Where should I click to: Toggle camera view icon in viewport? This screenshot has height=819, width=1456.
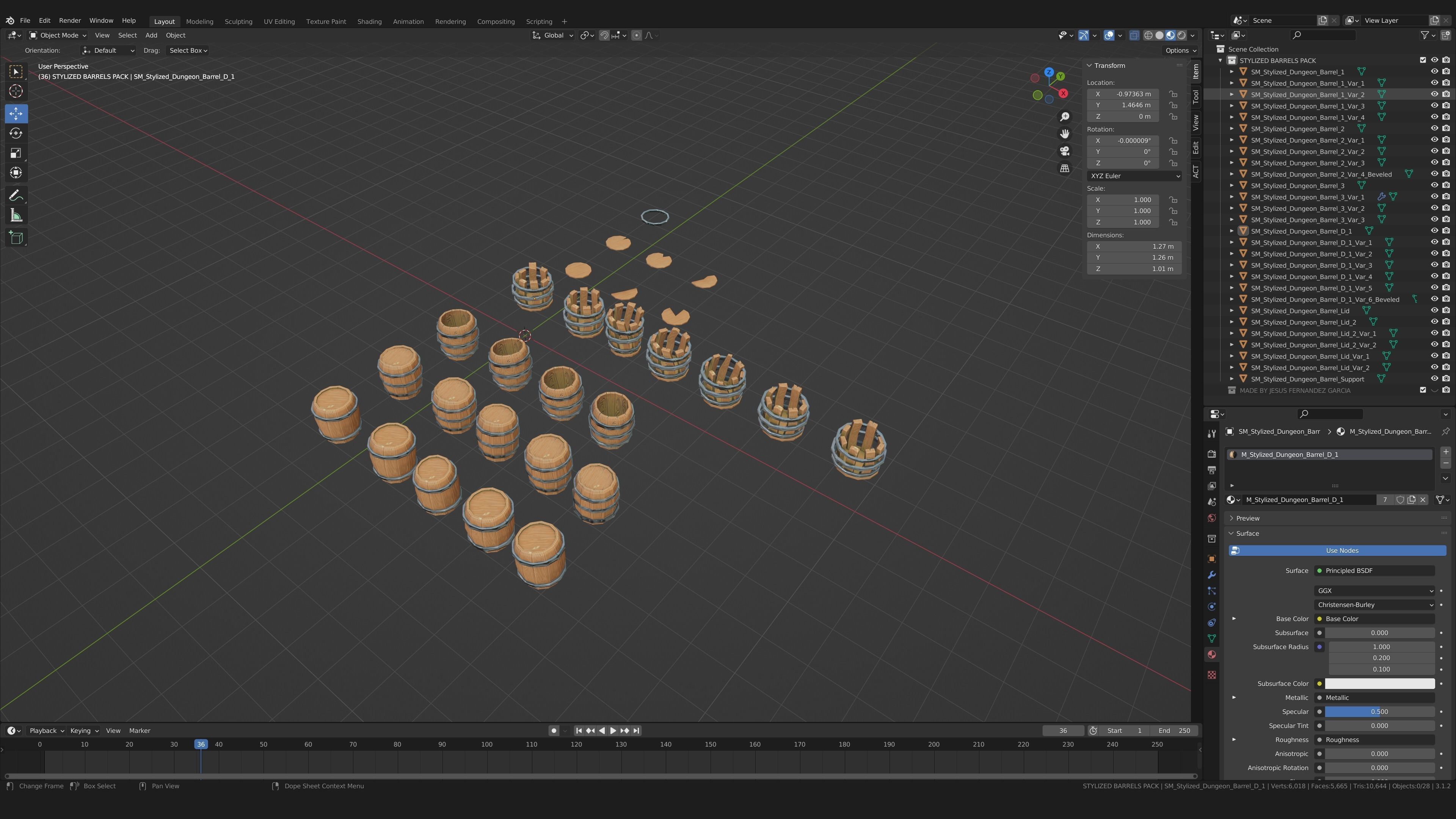[x=1065, y=151]
